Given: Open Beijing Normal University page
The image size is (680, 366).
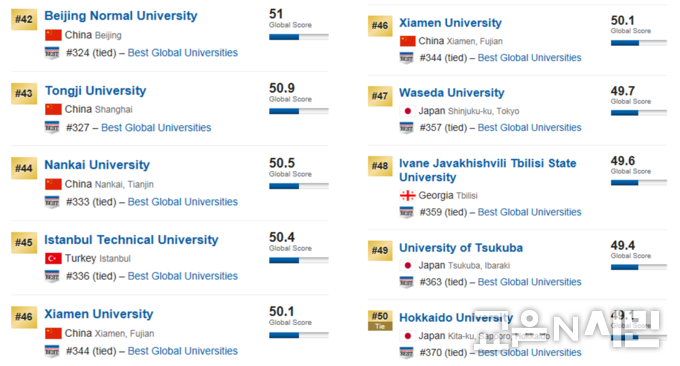Looking at the screenshot, I should [x=121, y=16].
